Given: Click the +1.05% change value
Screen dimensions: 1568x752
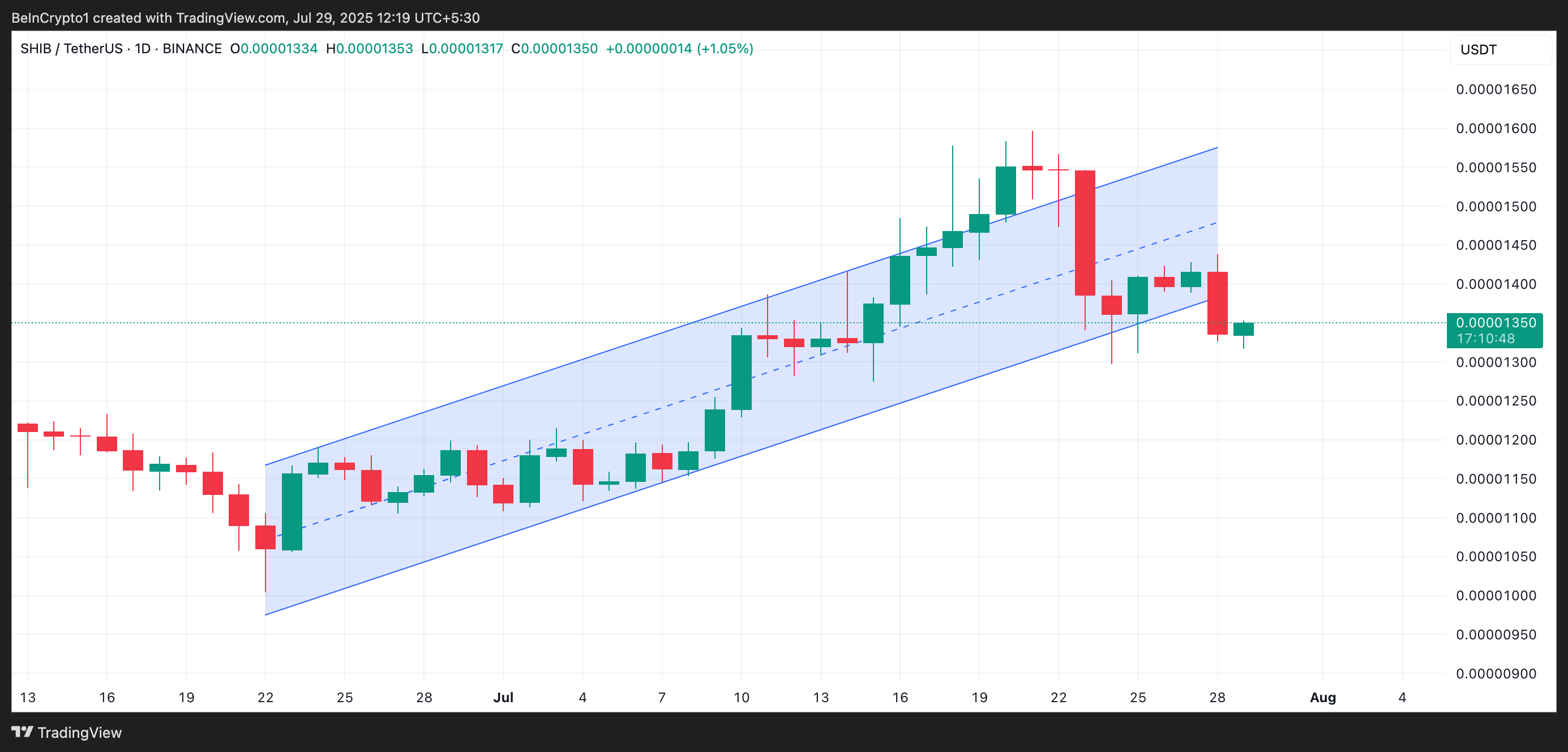Looking at the screenshot, I should 725,49.
